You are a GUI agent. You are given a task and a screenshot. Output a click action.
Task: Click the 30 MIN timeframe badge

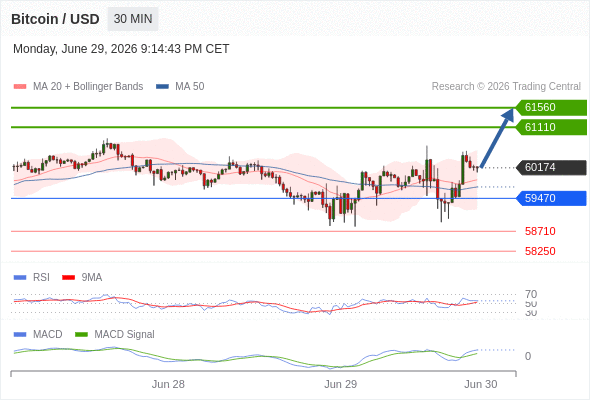[x=133, y=19]
